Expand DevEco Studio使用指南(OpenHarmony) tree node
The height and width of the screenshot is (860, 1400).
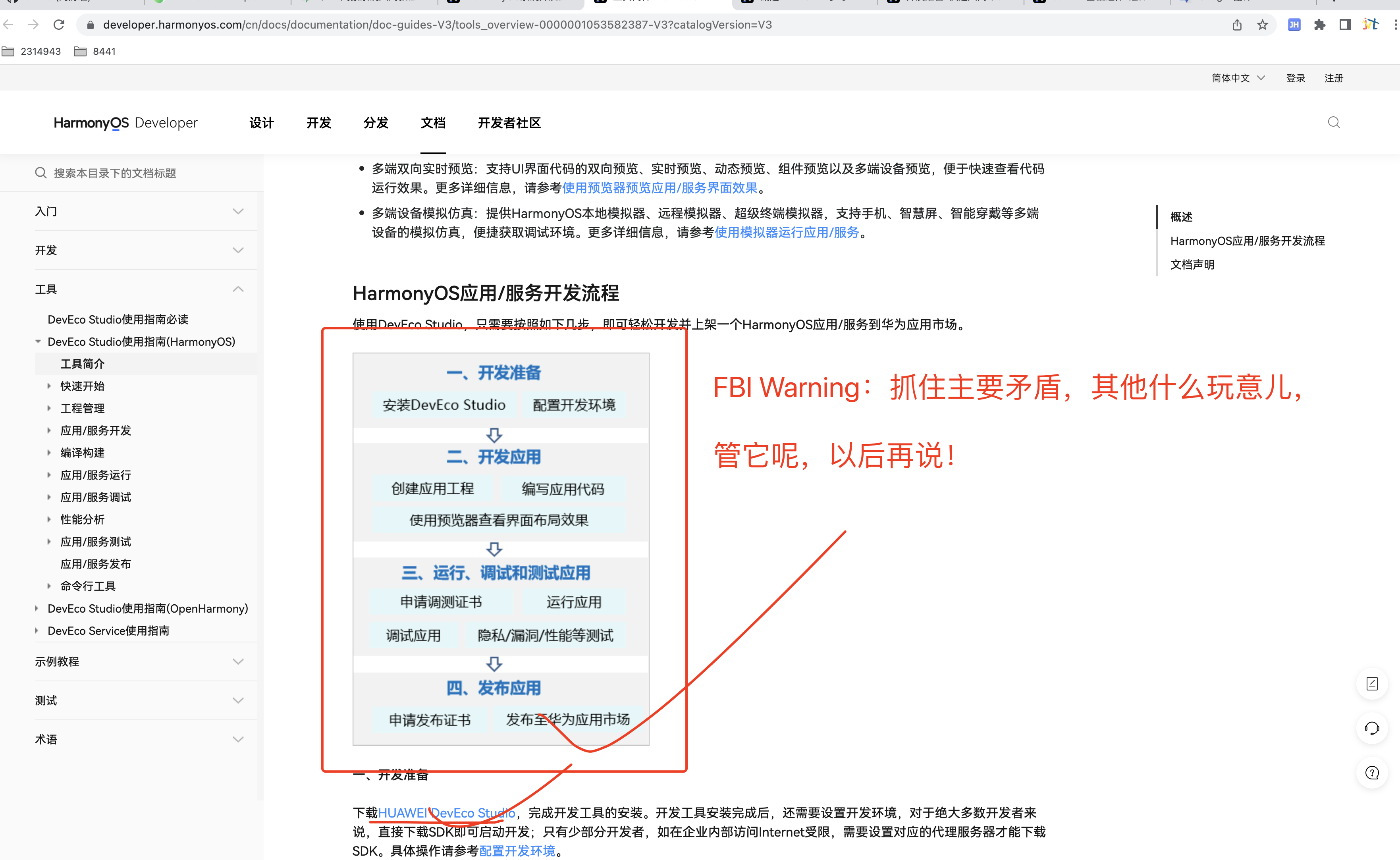(x=37, y=608)
